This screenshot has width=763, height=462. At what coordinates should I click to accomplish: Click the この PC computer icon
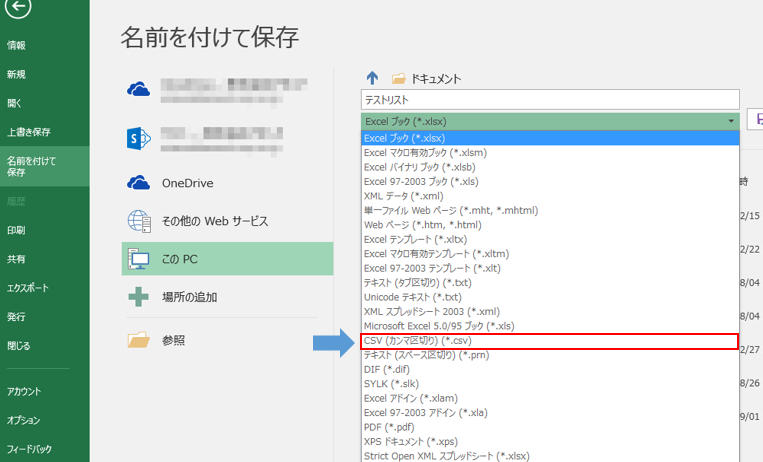click(x=139, y=259)
